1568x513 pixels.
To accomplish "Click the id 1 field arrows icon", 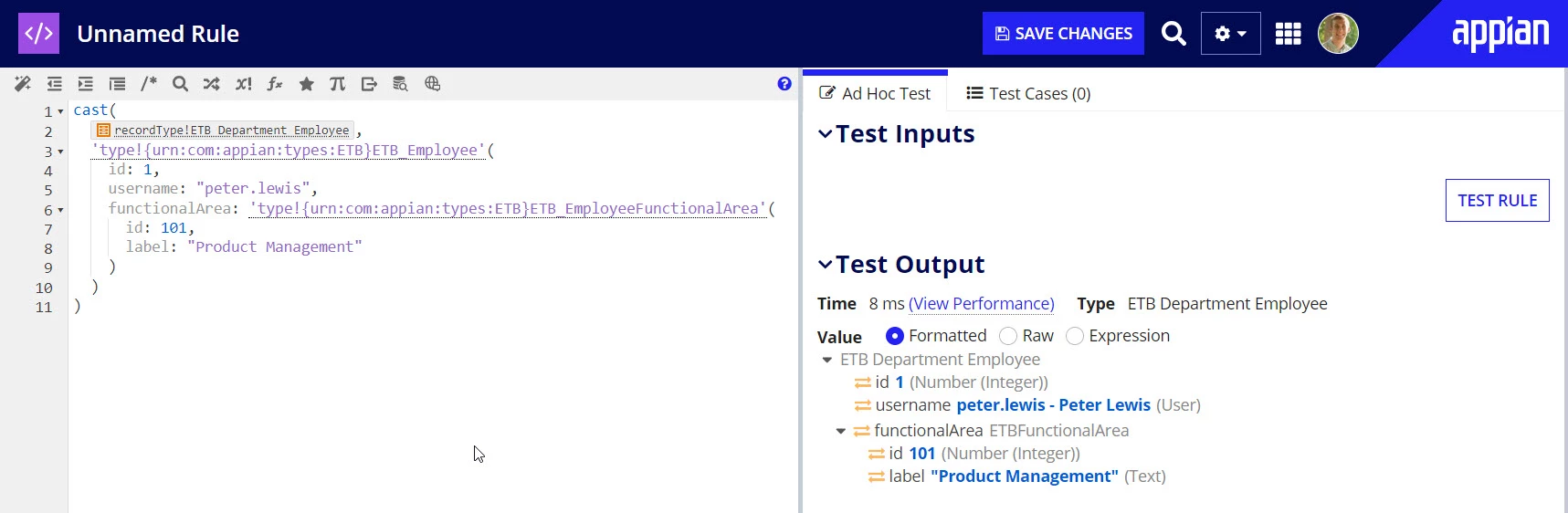I will [x=863, y=382].
